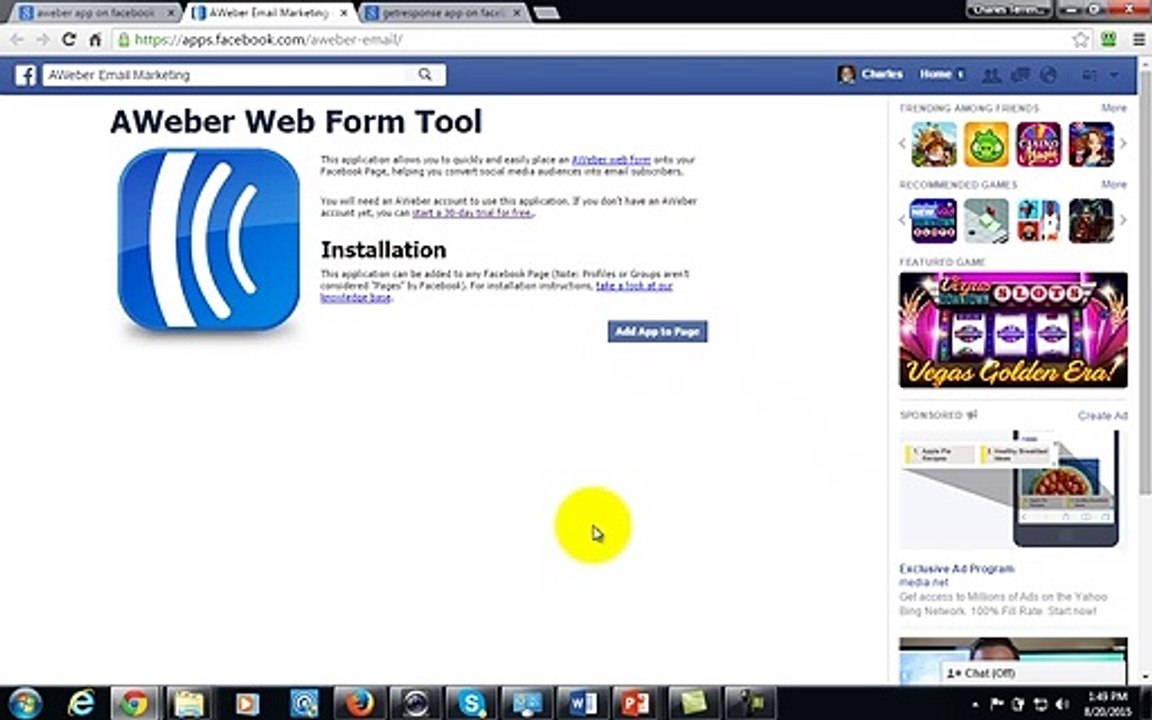The image size is (1152, 720).
Task: Click the Create Ad link
Action: point(1103,416)
